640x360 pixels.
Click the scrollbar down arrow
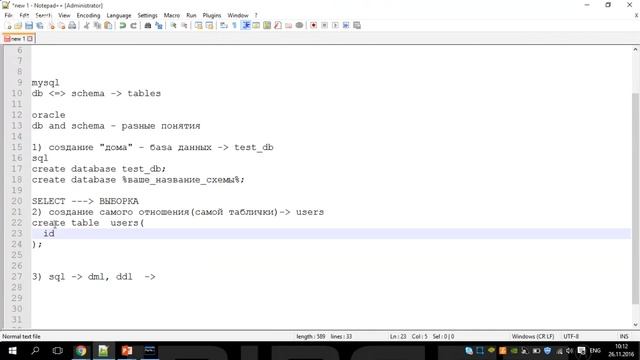click(636, 325)
